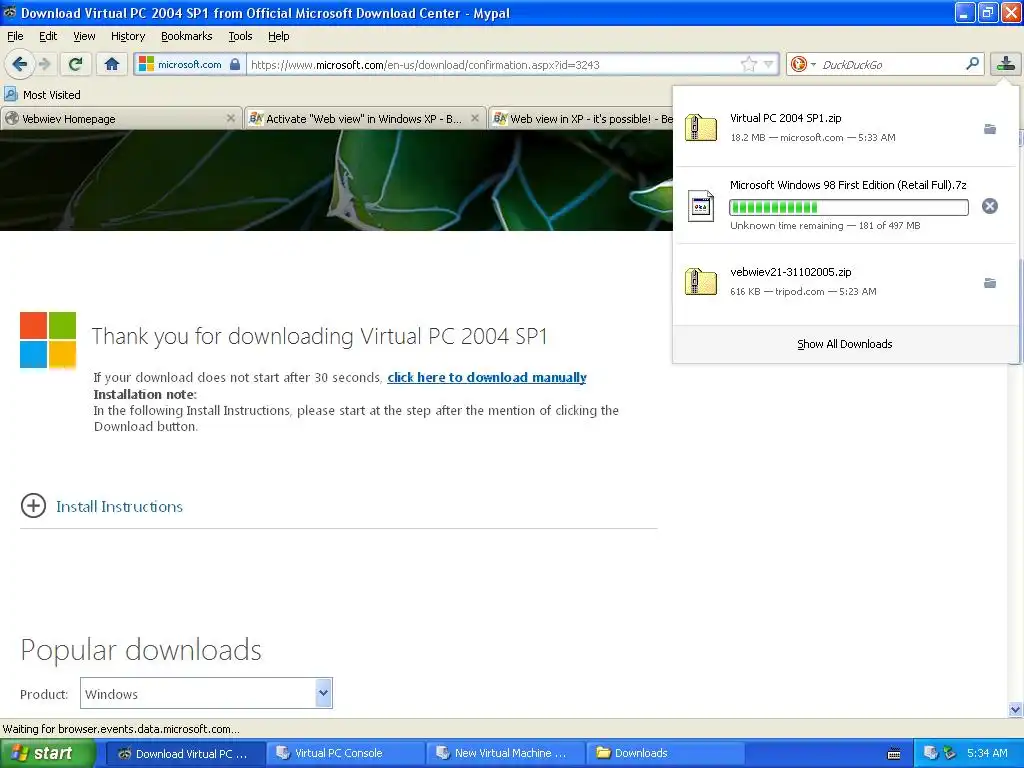Open the View menu
Viewport: 1024px width, 768px height.
(x=84, y=36)
